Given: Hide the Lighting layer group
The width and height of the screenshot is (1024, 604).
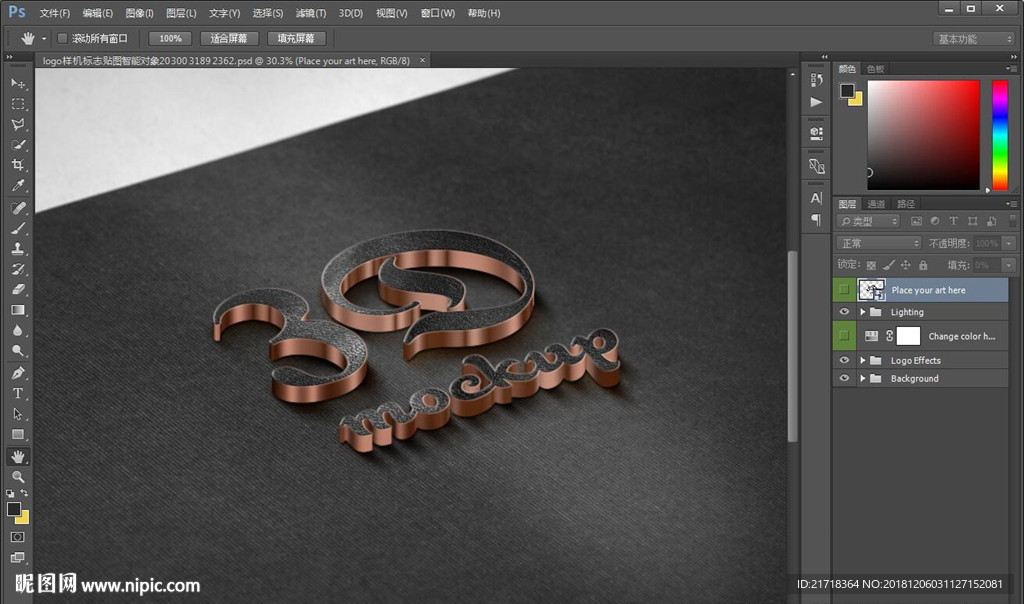Looking at the screenshot, I should pos(845,312).
